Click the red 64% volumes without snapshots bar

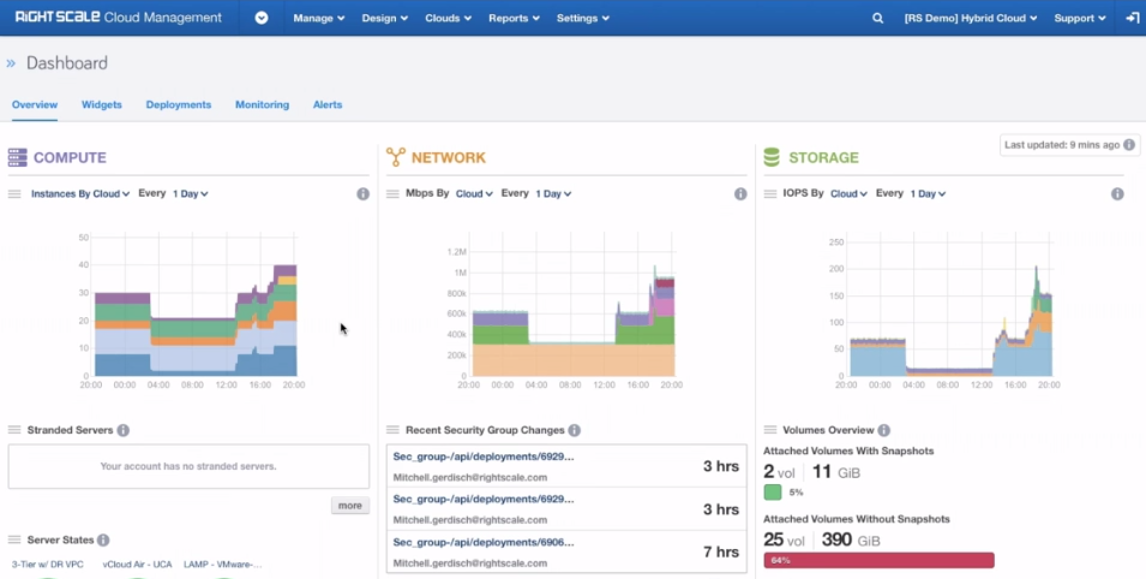click(x=878, y=560)
